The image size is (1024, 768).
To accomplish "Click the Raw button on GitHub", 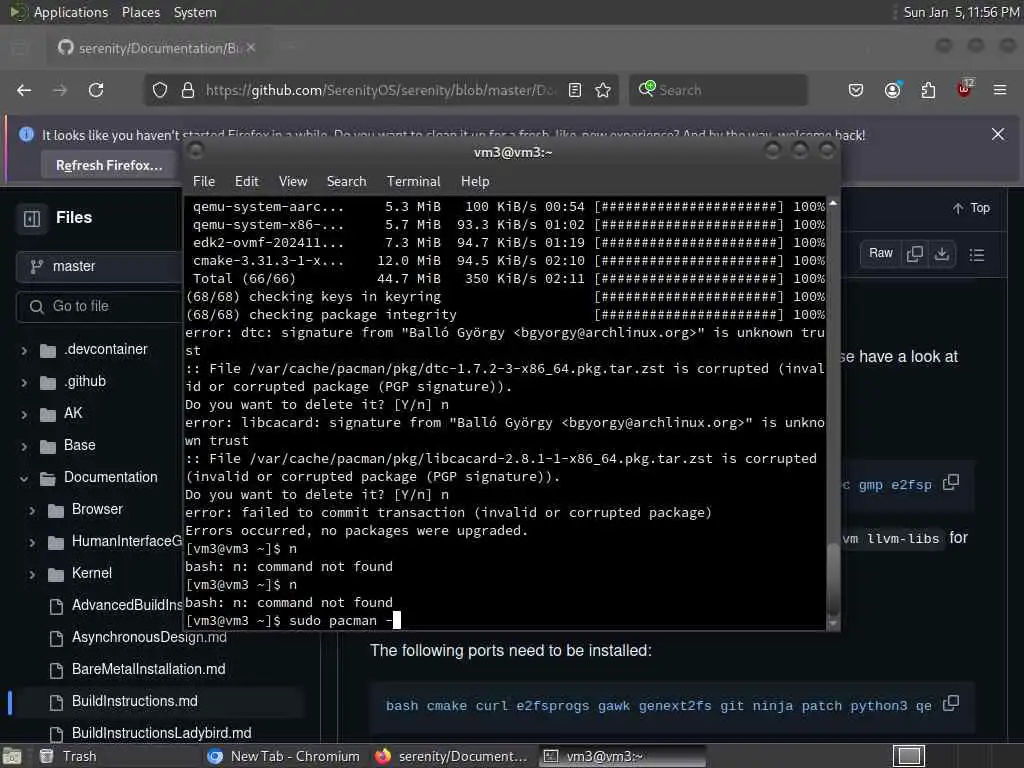I will (880, 253).
